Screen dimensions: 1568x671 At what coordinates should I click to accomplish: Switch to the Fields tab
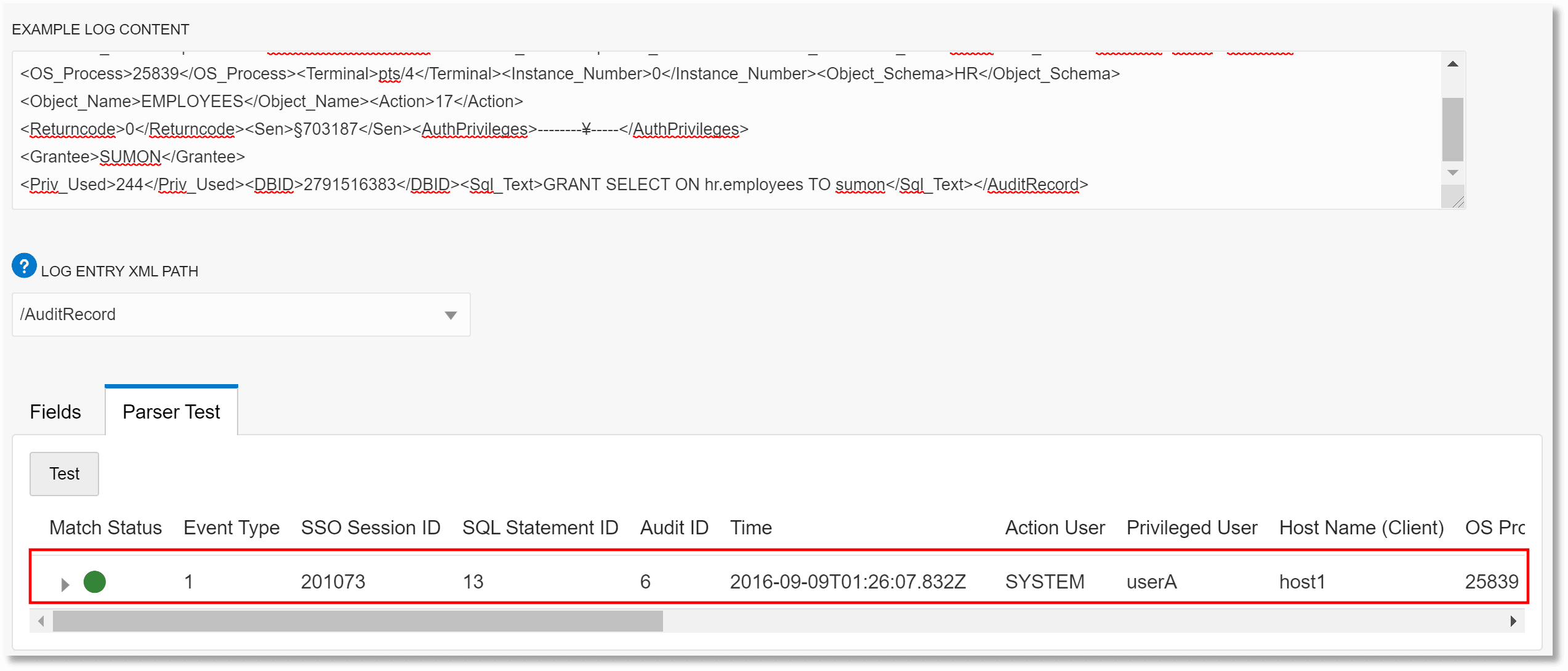(54, 411)
